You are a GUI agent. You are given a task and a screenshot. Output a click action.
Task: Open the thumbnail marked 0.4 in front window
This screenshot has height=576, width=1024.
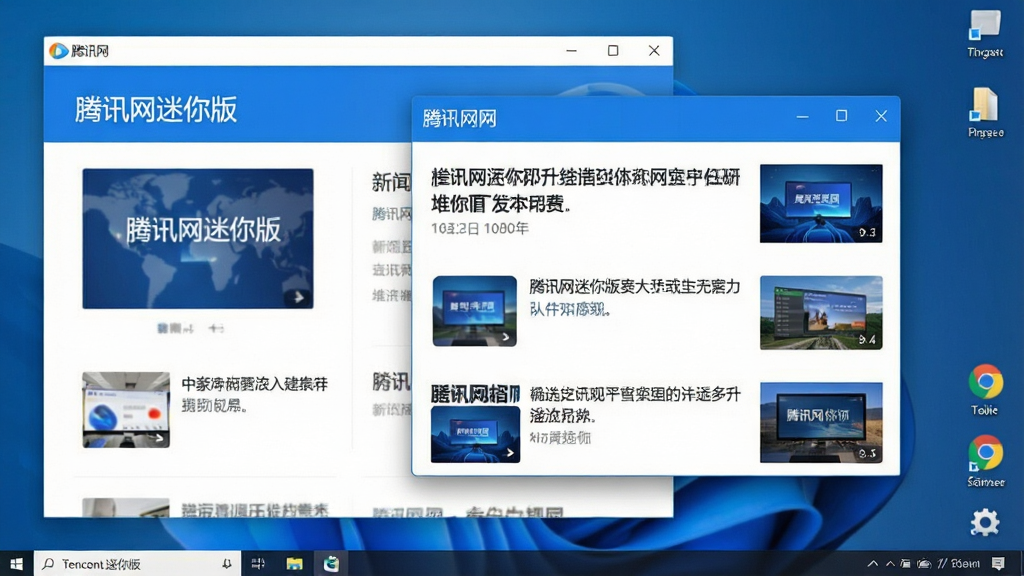click(821, 312)
